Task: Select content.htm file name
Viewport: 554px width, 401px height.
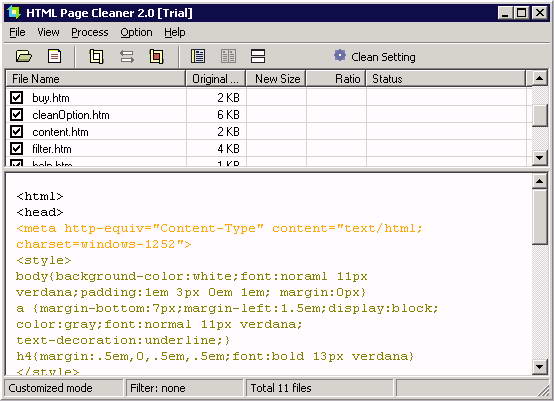Action: click(60, 132)
